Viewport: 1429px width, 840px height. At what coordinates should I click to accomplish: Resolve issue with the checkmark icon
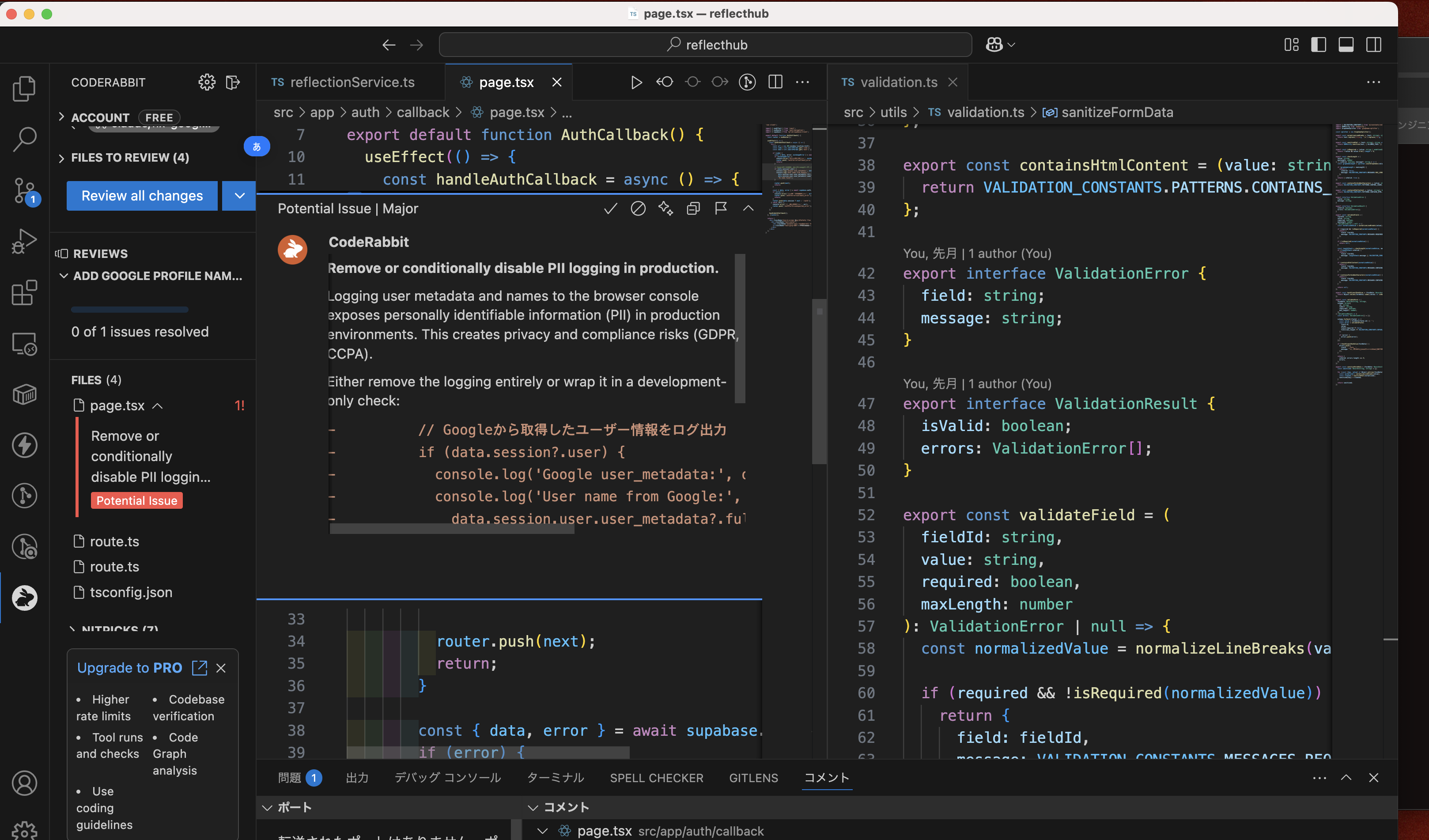tap(610, 209)
